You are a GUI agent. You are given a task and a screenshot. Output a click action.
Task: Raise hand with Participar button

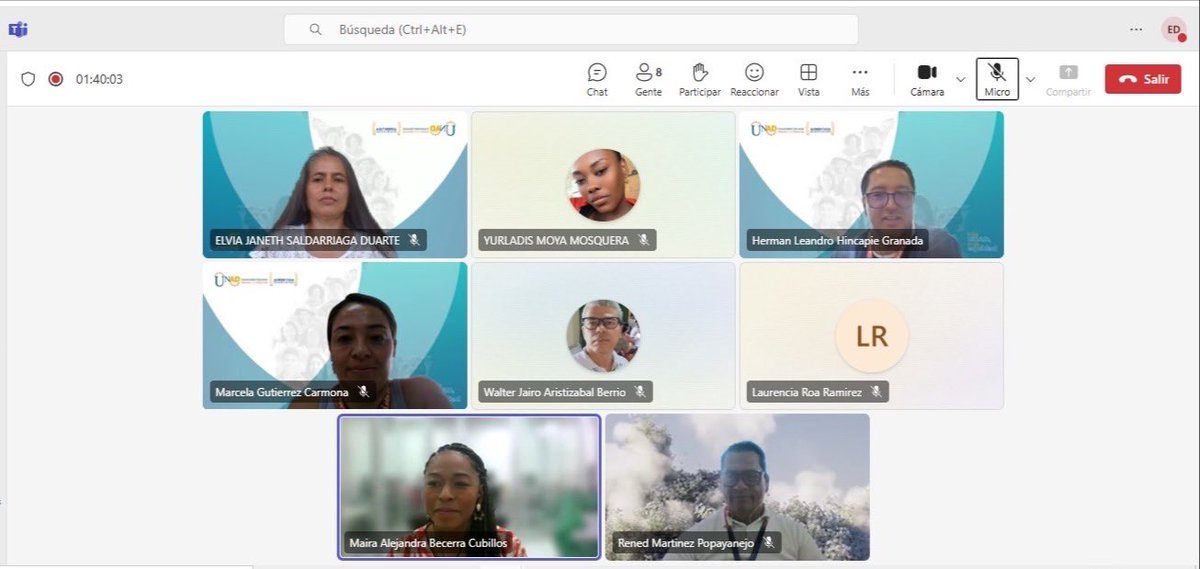point(700,79)
